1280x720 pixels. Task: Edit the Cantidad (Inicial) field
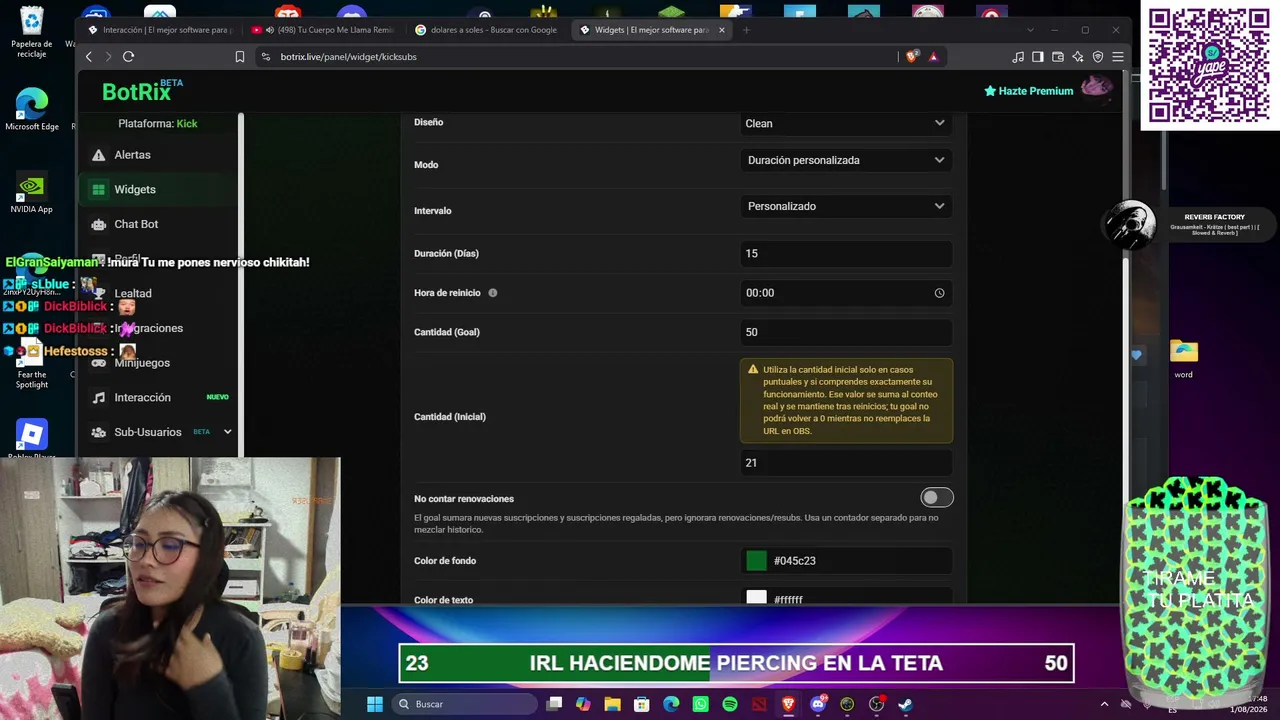pyautogui.click(x=845, y=463)
